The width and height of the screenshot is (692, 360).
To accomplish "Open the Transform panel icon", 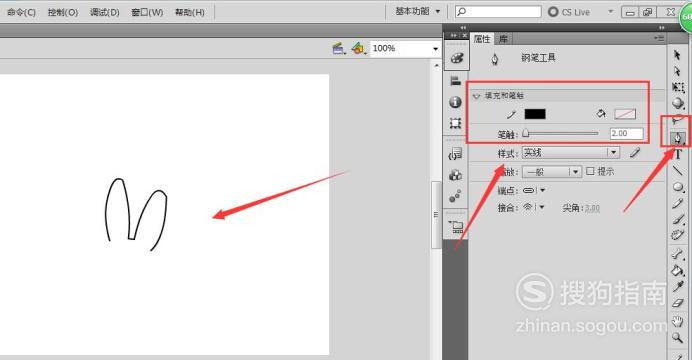I will [x=455, y=123].
